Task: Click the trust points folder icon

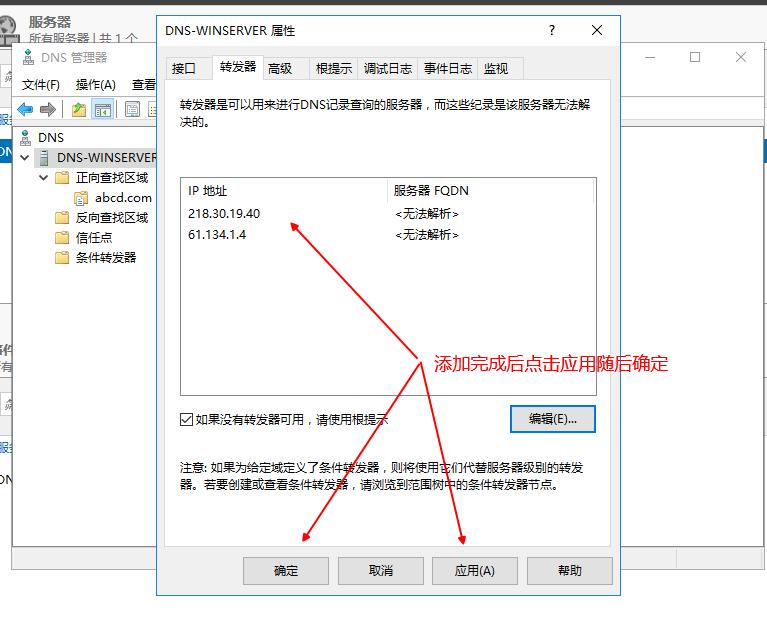Action: point(62,238)
